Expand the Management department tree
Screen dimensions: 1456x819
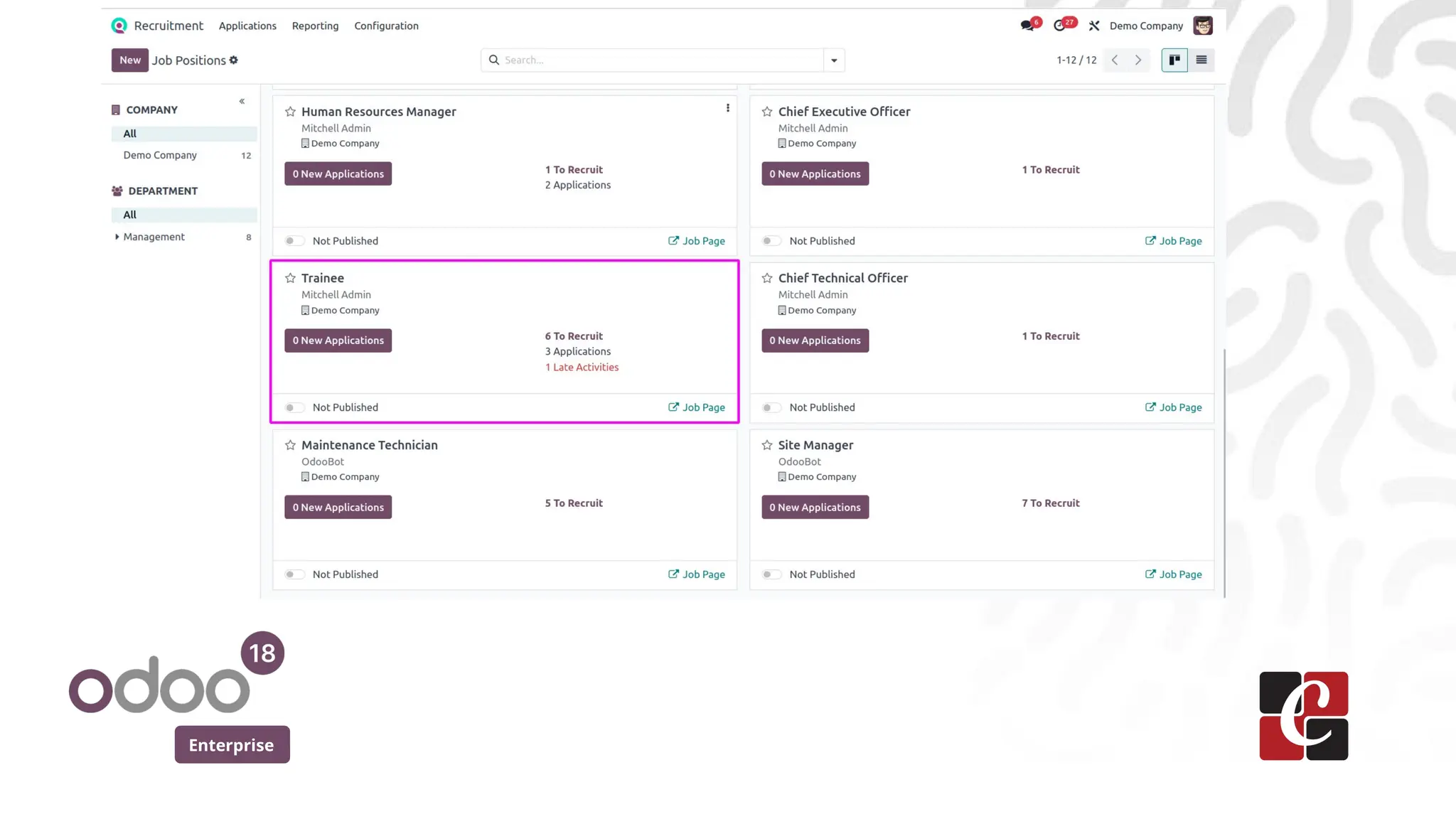tap(117, 237)
